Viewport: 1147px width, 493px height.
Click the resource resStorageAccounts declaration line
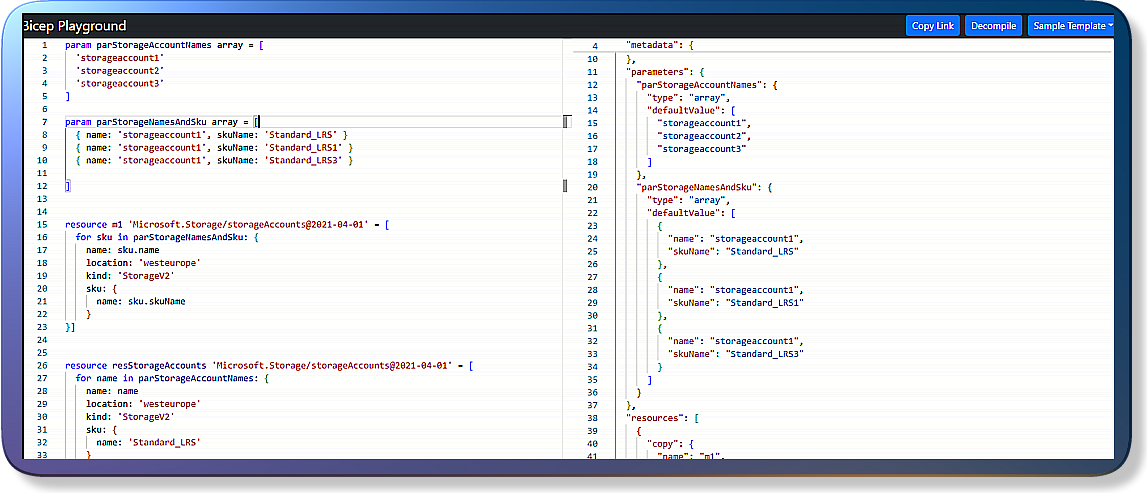[269, 365]
